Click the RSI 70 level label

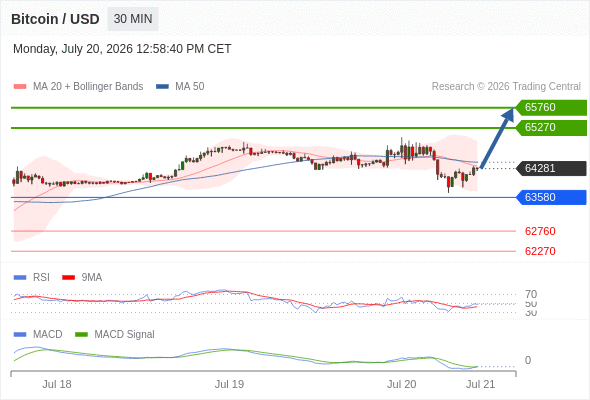(x=531, y=294)
